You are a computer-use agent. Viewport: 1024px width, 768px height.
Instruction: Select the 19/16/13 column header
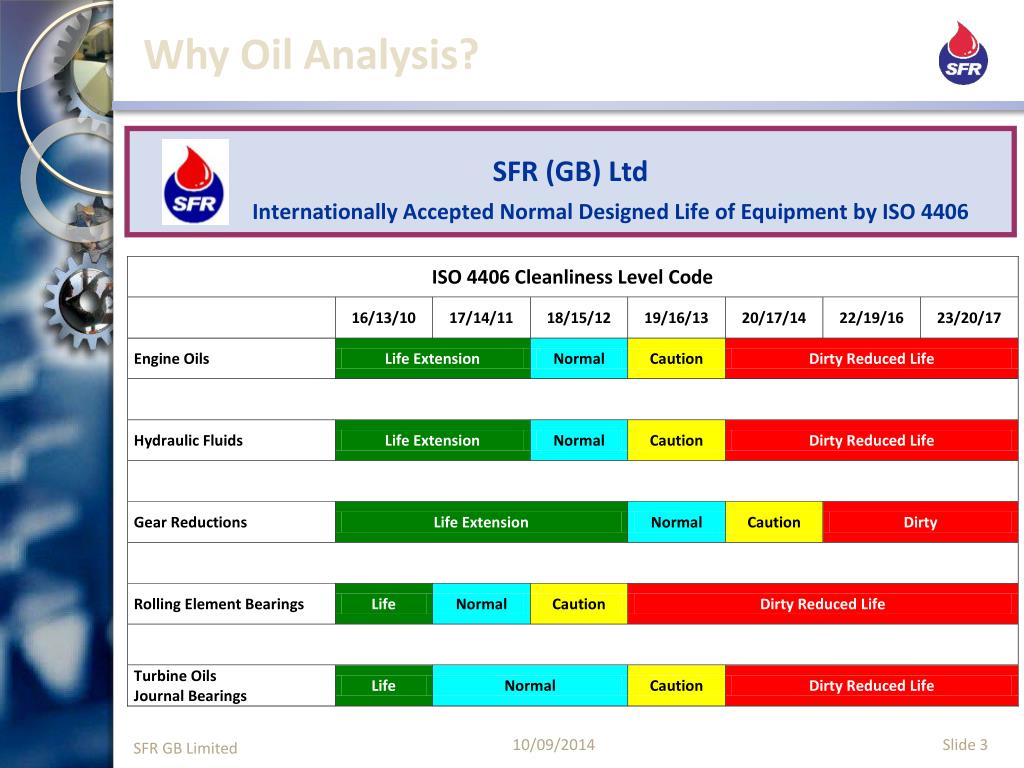(x=676, y=318)
